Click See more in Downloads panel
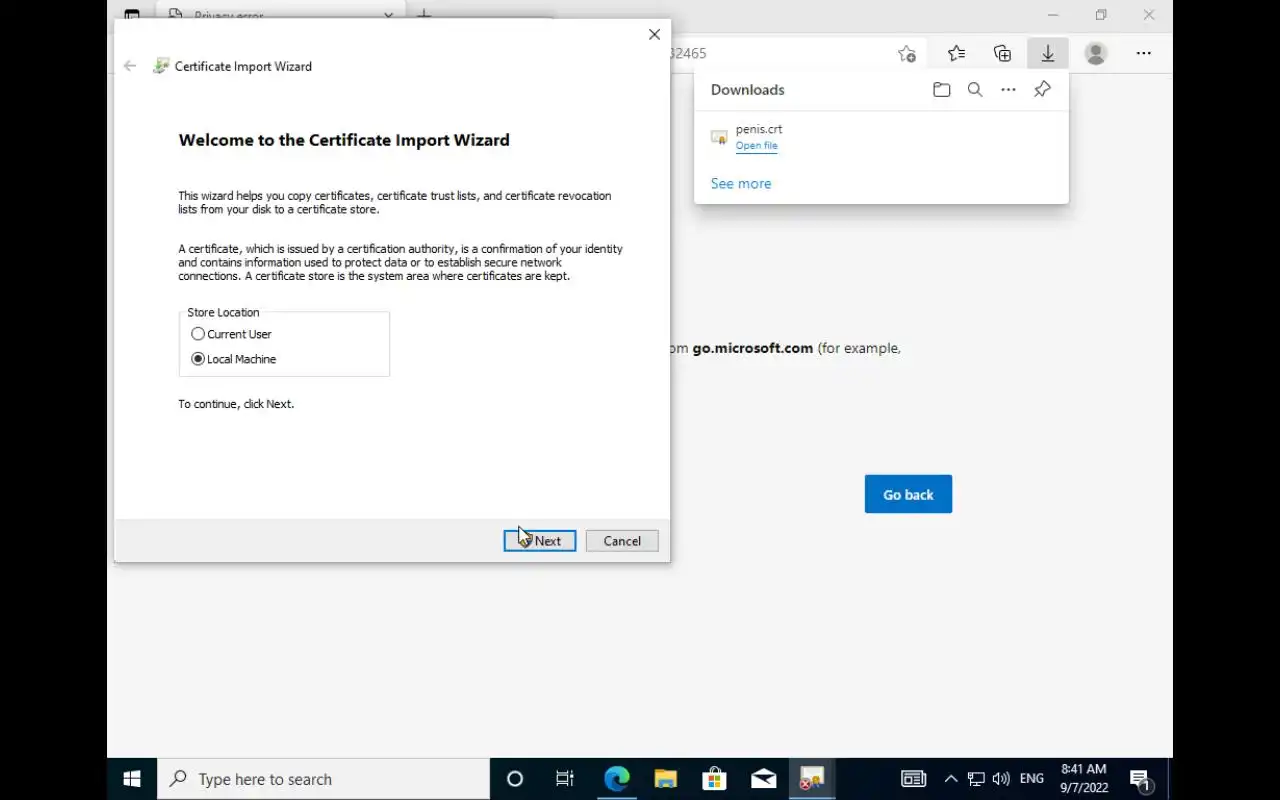This screenshot has width=1280, height=800. pyautogui.click(x=741, y=184)
